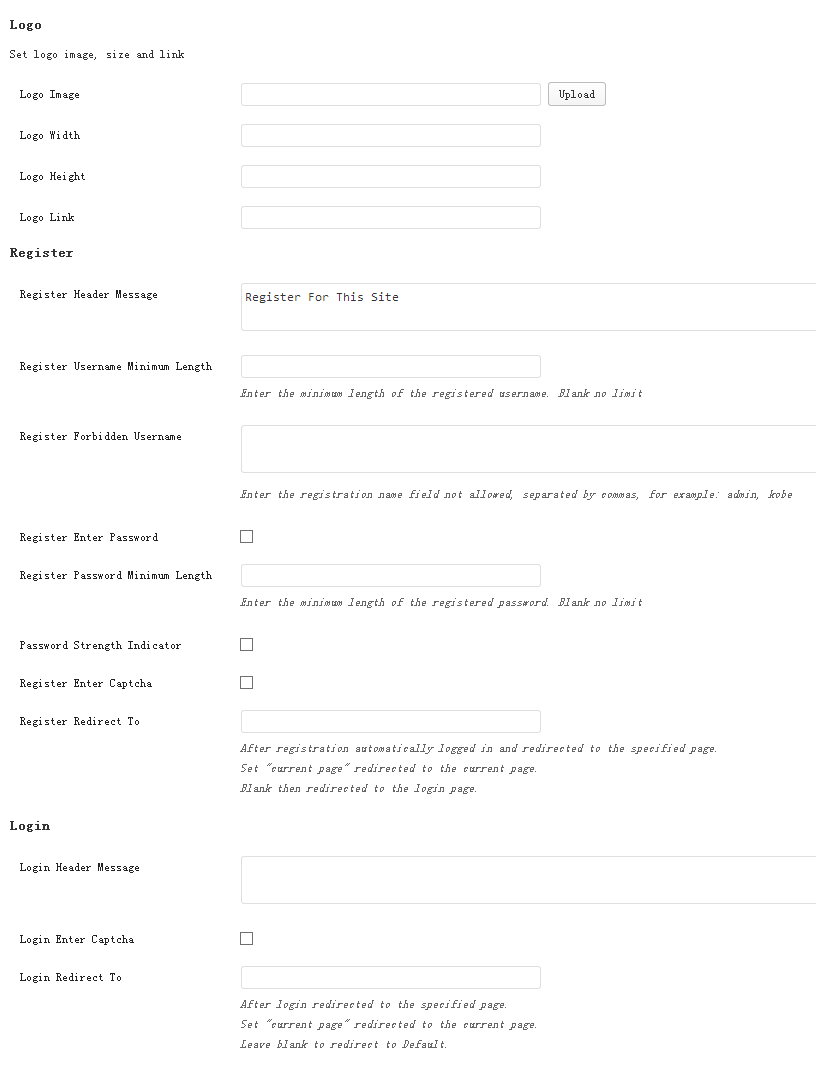Screen dimensions: 816x1073
Task: Focus the Logo Width text box
Action: (390, 136)
